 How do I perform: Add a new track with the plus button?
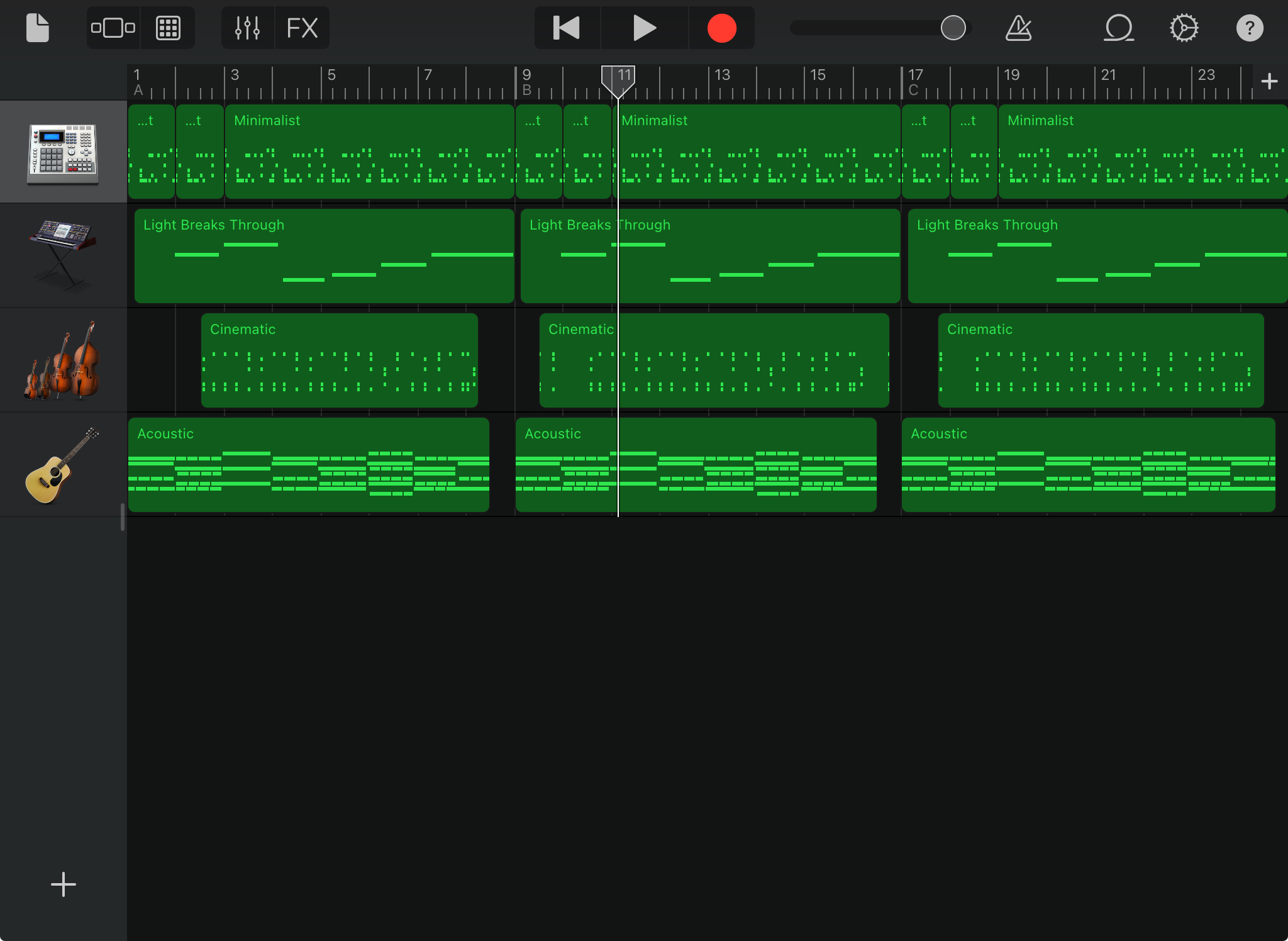[63, 884]
